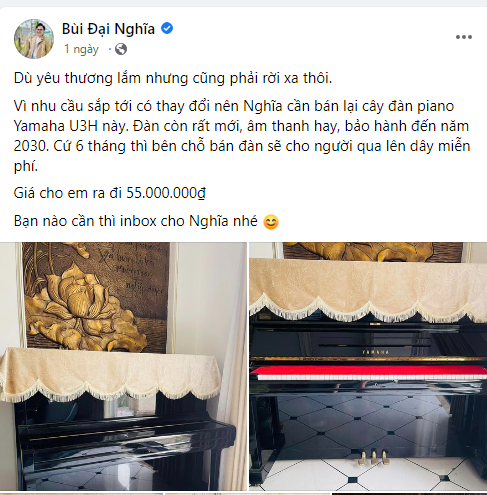
Task: Open Bùi Đại Nghĩa's profile name link
Action: (108, 29)
